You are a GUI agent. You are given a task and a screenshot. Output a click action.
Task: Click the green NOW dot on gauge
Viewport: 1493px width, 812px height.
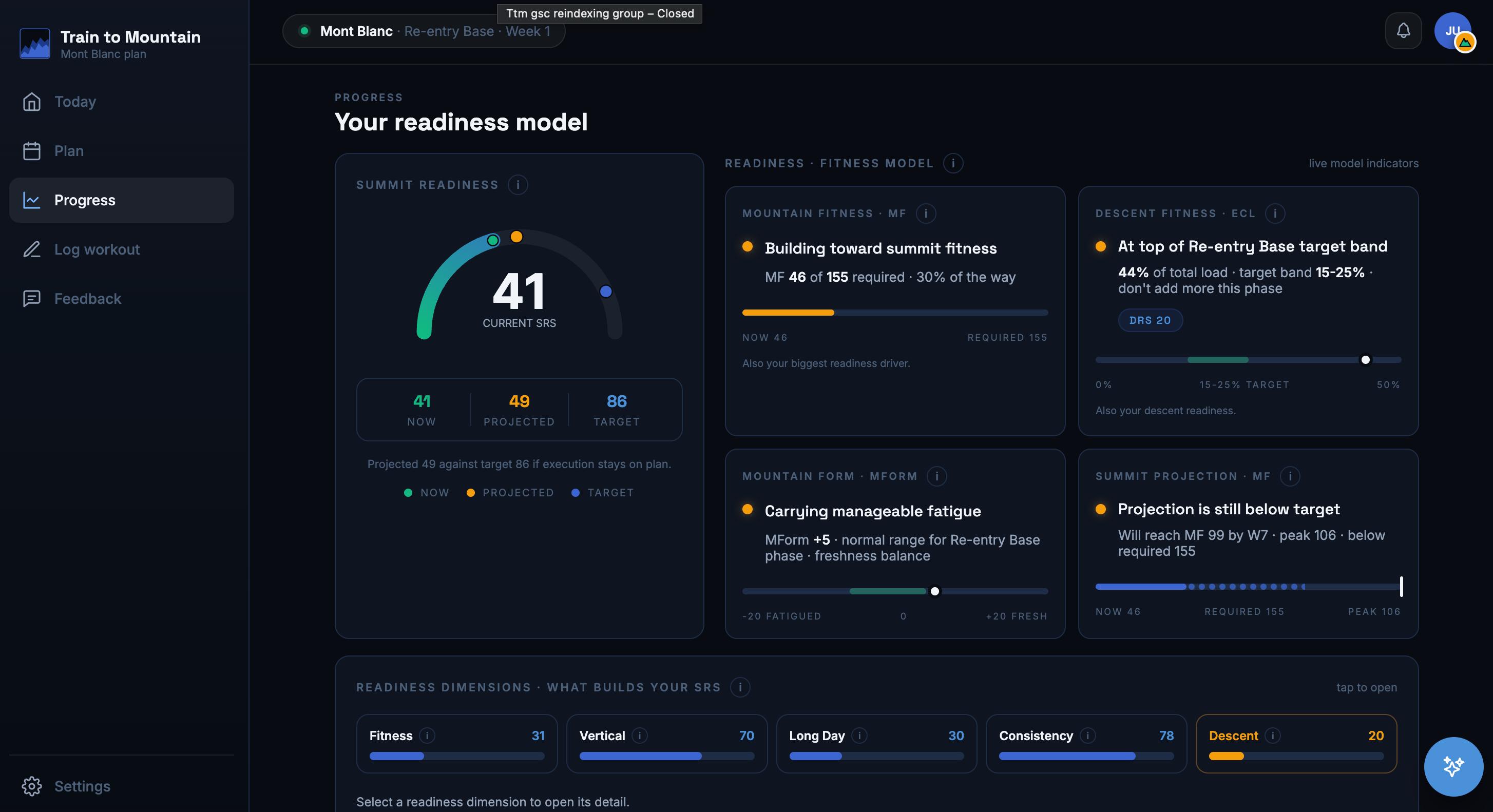pyautogui.click(x=493, y=240)
